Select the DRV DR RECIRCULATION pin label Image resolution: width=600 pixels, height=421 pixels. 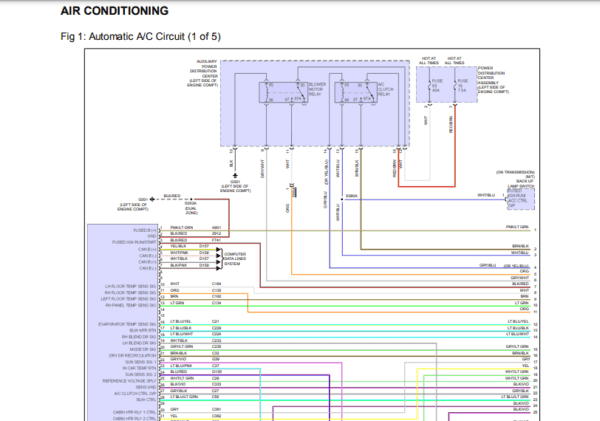click(x=132, y=356)
